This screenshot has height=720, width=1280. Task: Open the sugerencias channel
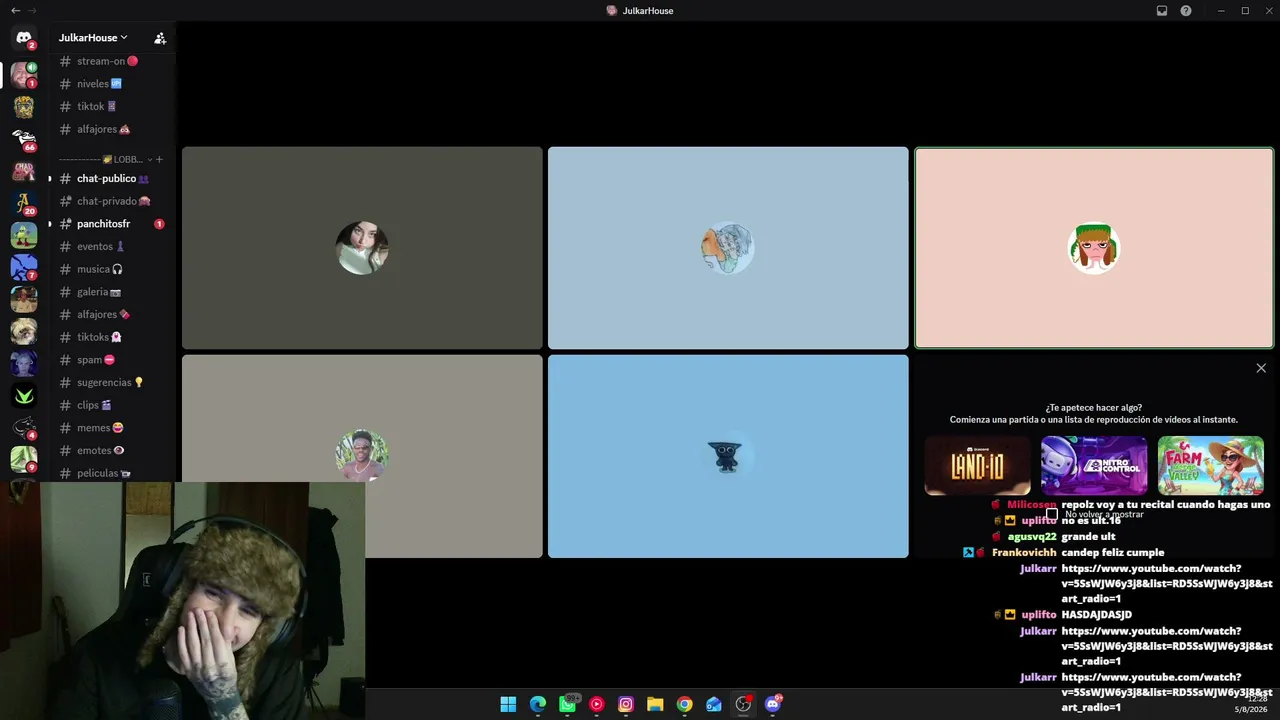[x=109, y=382]
